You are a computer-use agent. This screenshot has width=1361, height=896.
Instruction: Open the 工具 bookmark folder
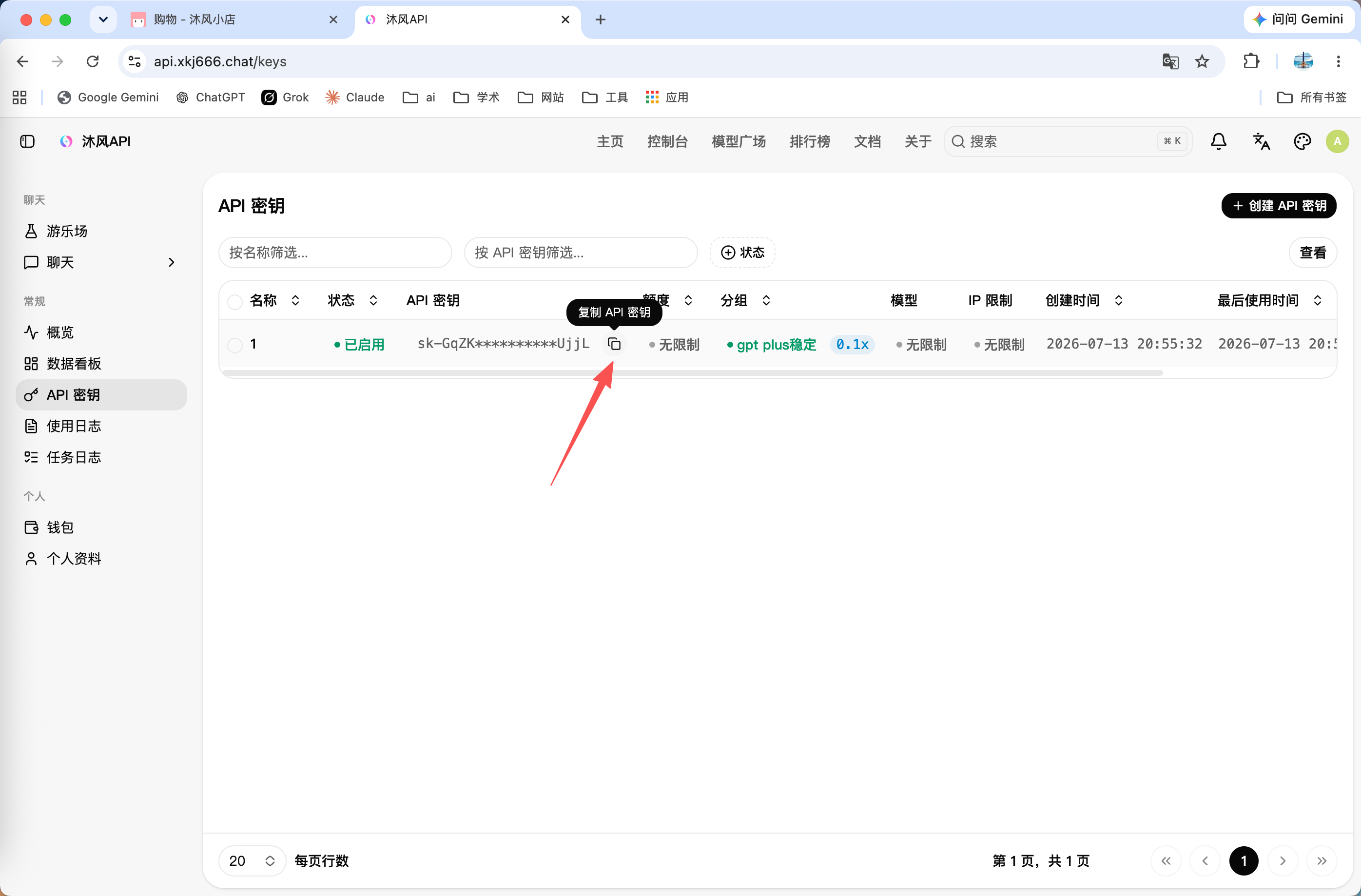pyautogui.click(x=605, y=97)
